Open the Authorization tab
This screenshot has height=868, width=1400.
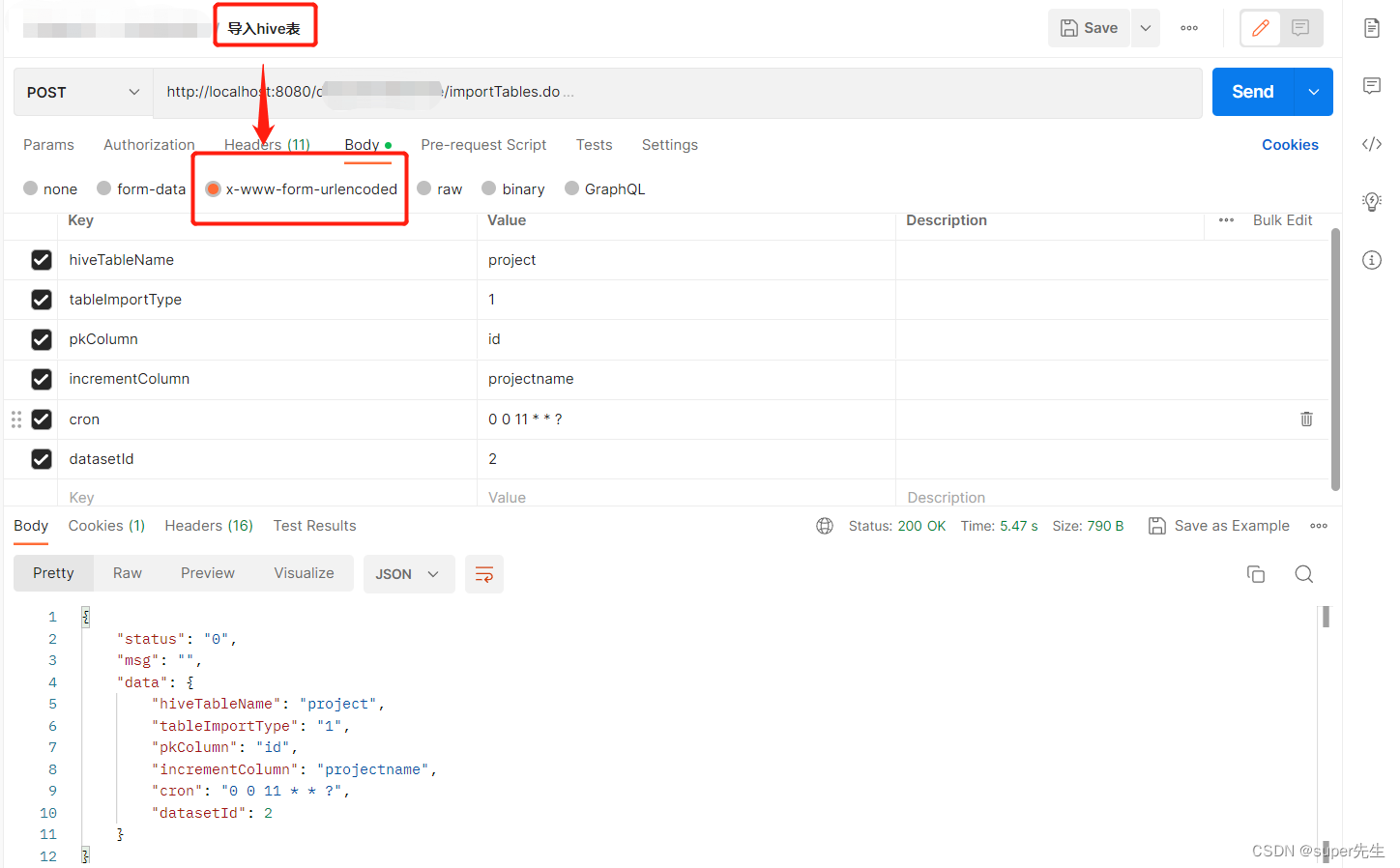149,145
